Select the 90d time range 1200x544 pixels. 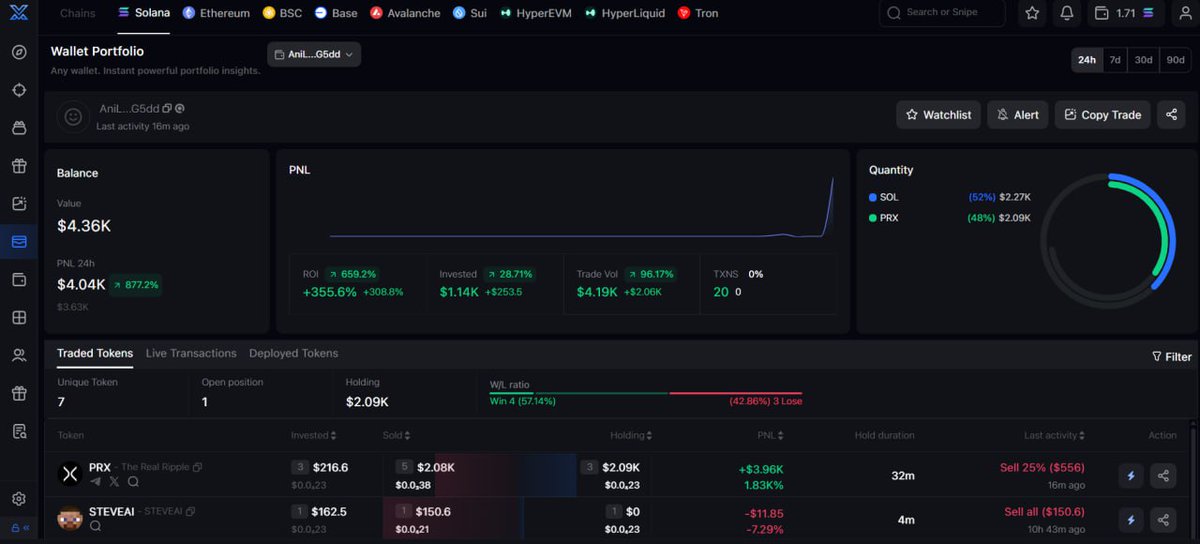click(x=1175, y=60)
